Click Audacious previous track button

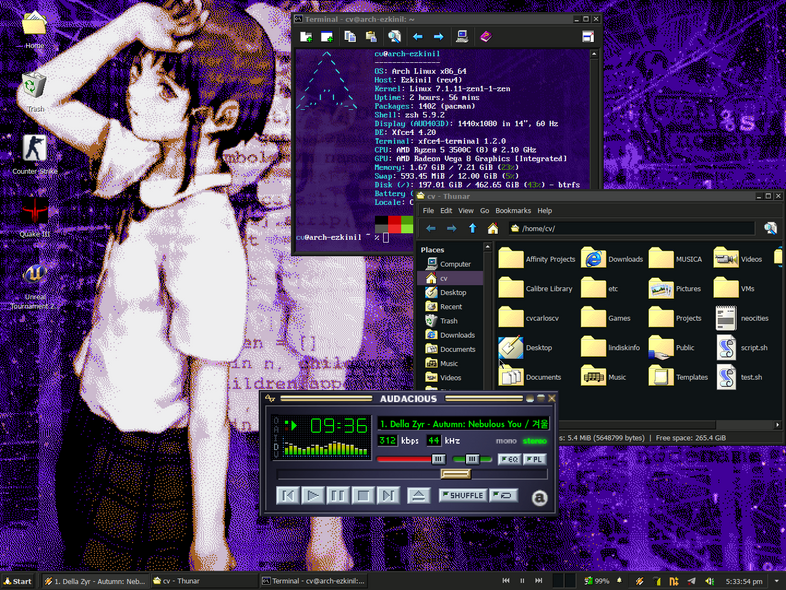[x=288, y=496]
